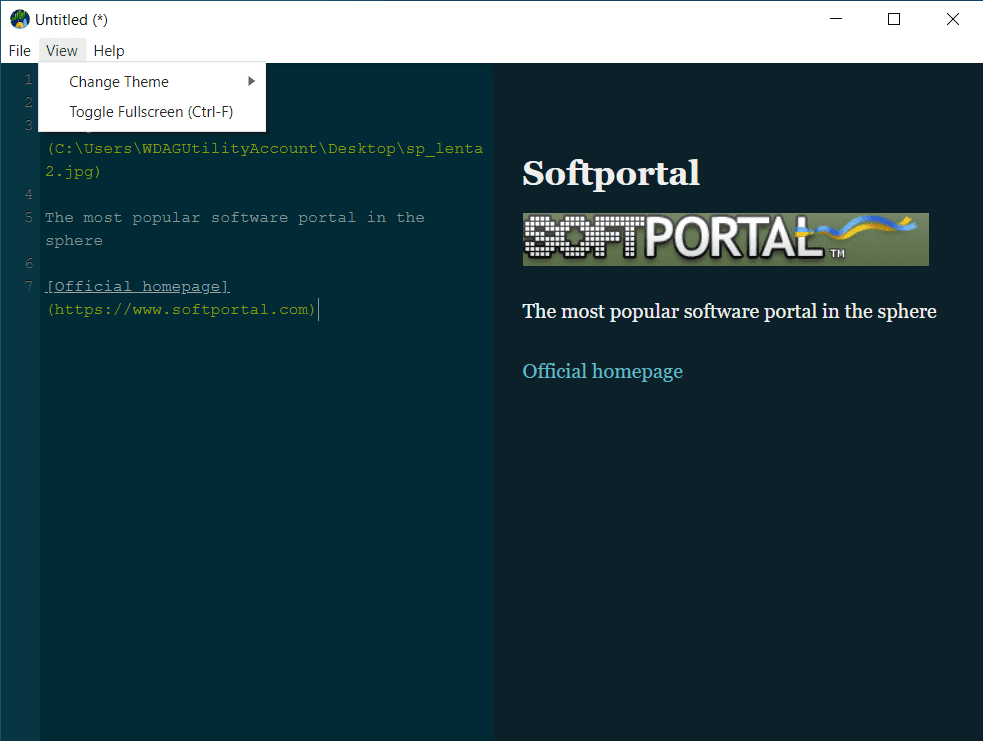
Task: Click the [Official homepage] markdown text in editor
Action: (138, 286)
